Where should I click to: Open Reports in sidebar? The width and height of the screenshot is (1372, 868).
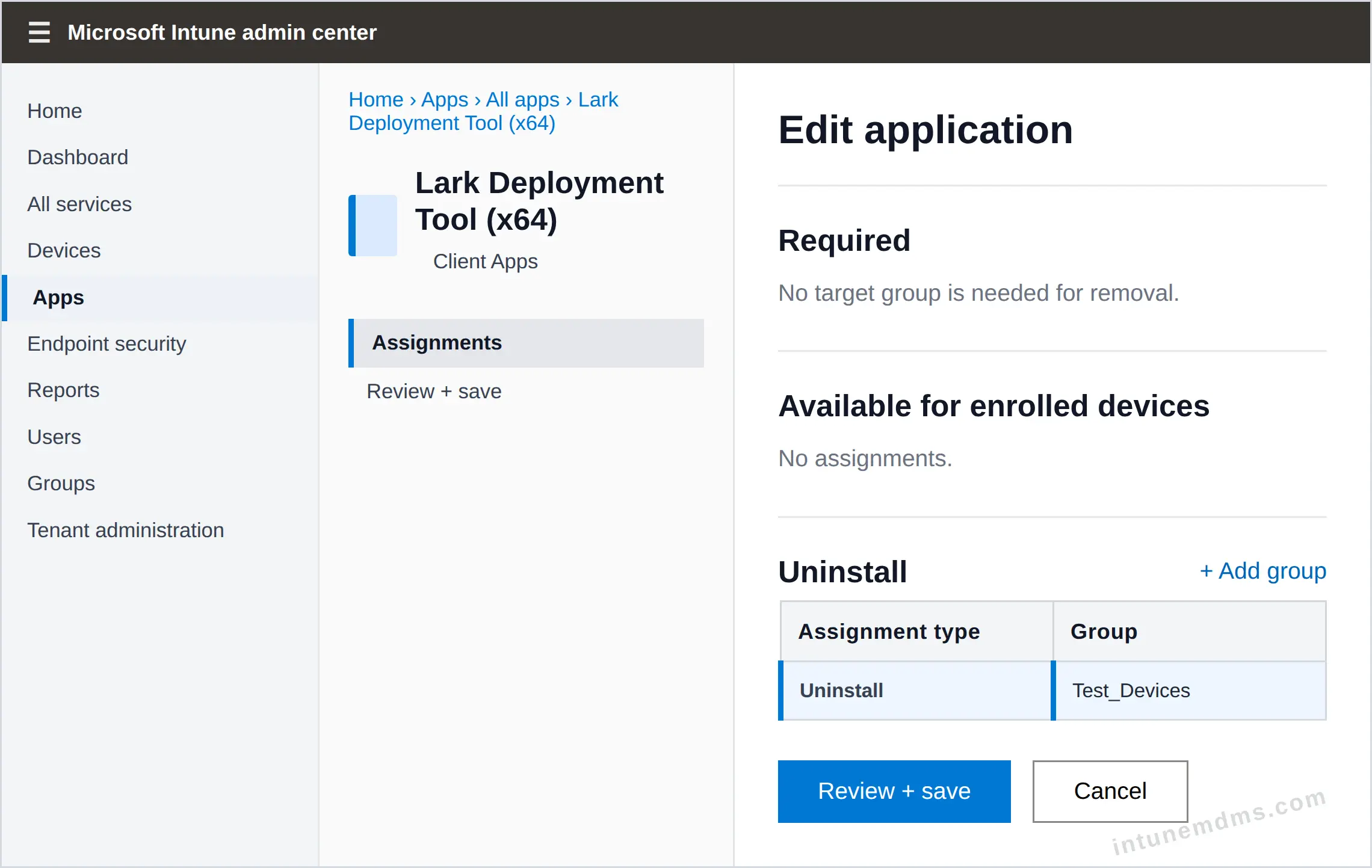tap(63, 390)
